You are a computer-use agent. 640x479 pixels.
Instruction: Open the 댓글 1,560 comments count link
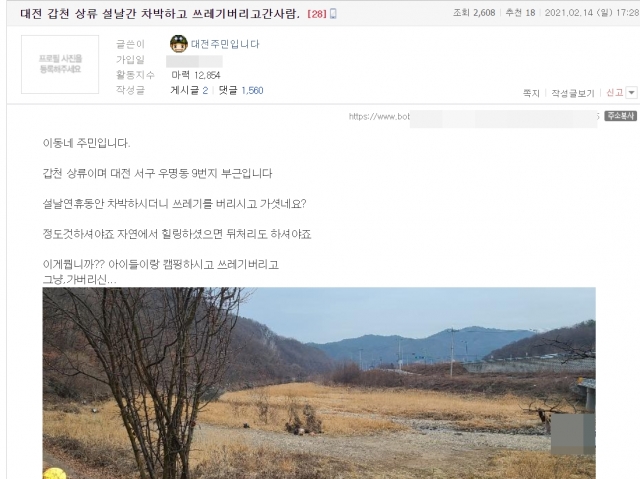coord(241,90)
